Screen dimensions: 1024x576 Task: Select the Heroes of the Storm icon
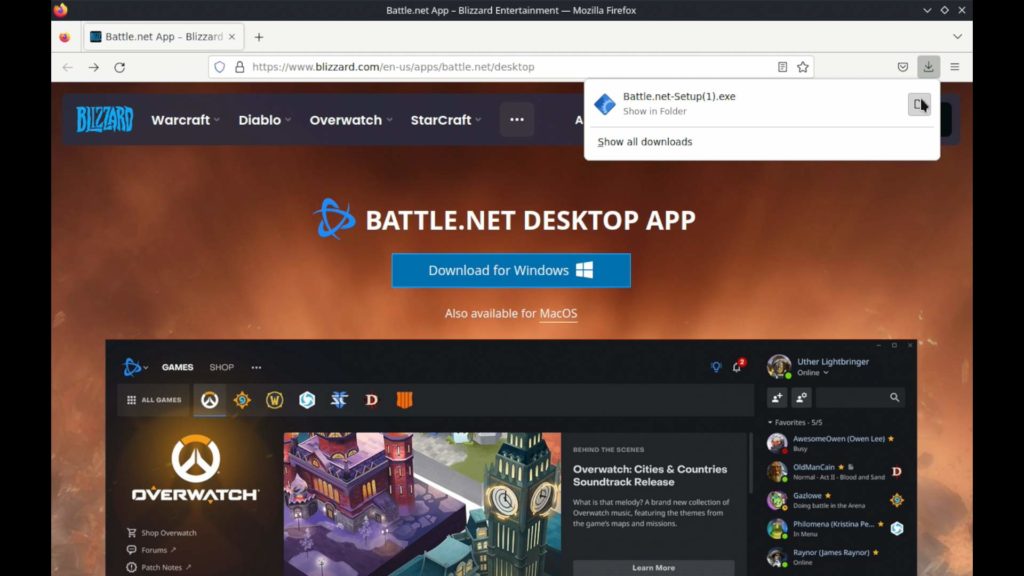coord(307,400)
